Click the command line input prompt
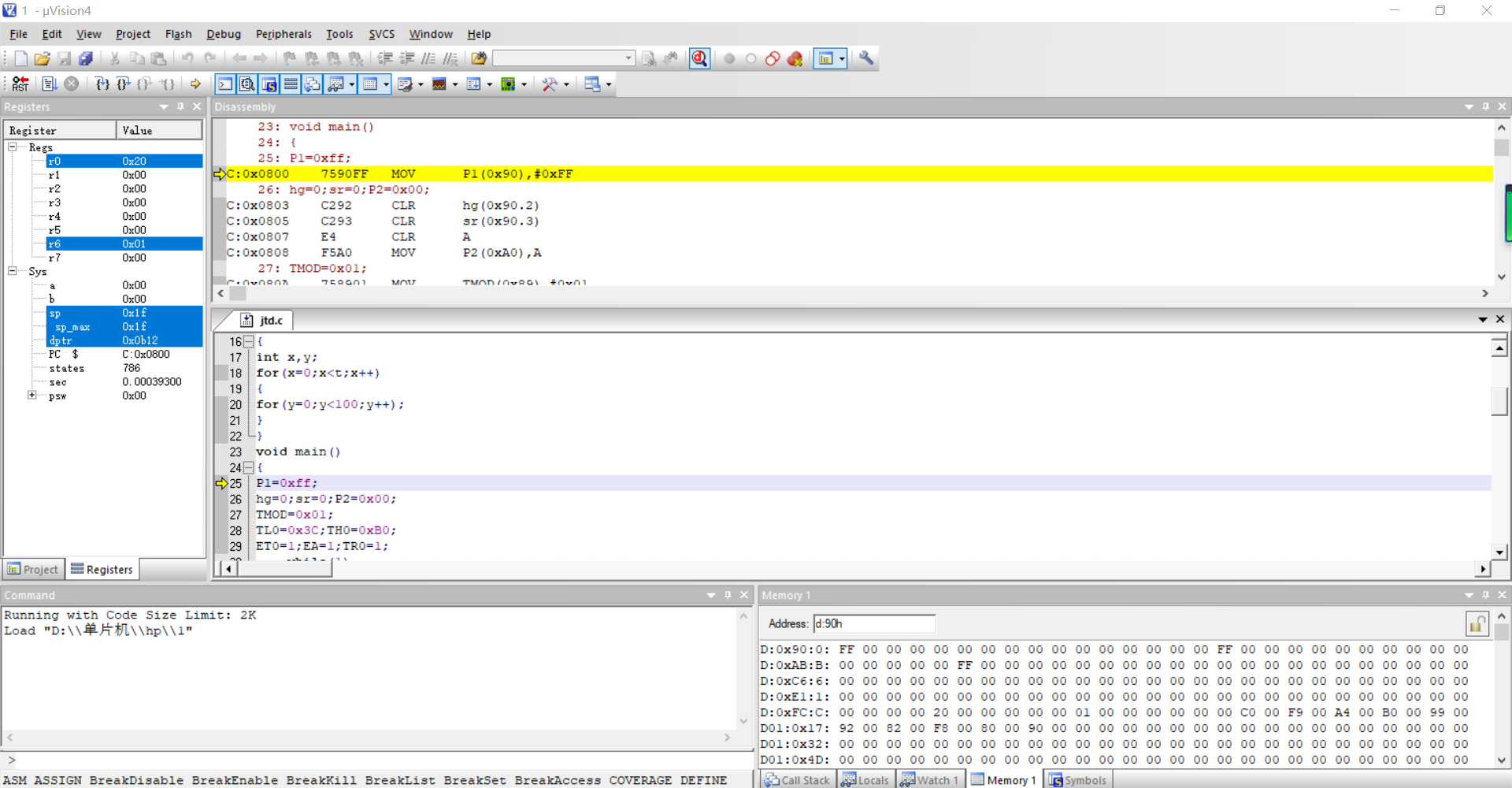The image size is (1512, 788). click(x=378, y=760)
